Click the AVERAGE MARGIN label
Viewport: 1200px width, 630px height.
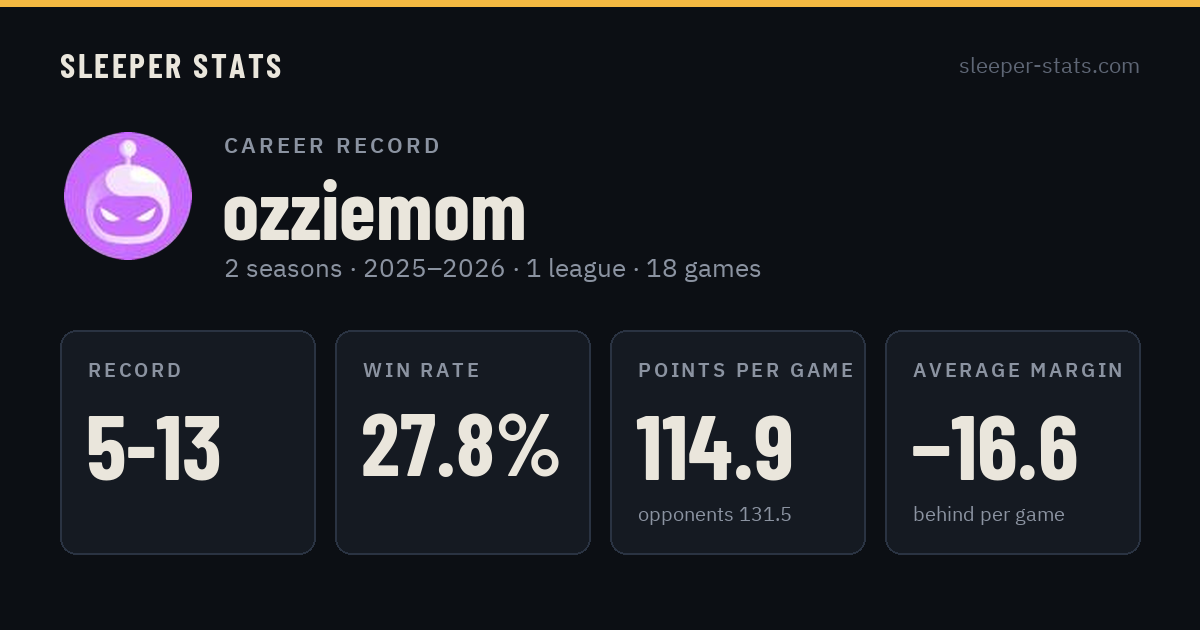1018,370
